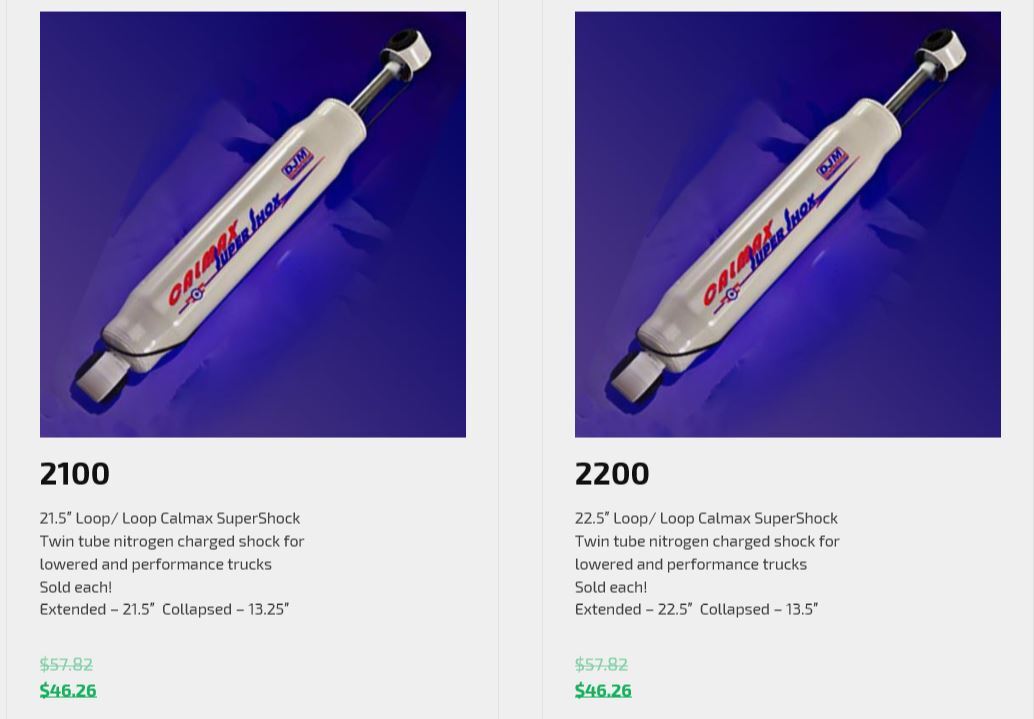Click the 2200 sale price $46.26

(603, 690)
